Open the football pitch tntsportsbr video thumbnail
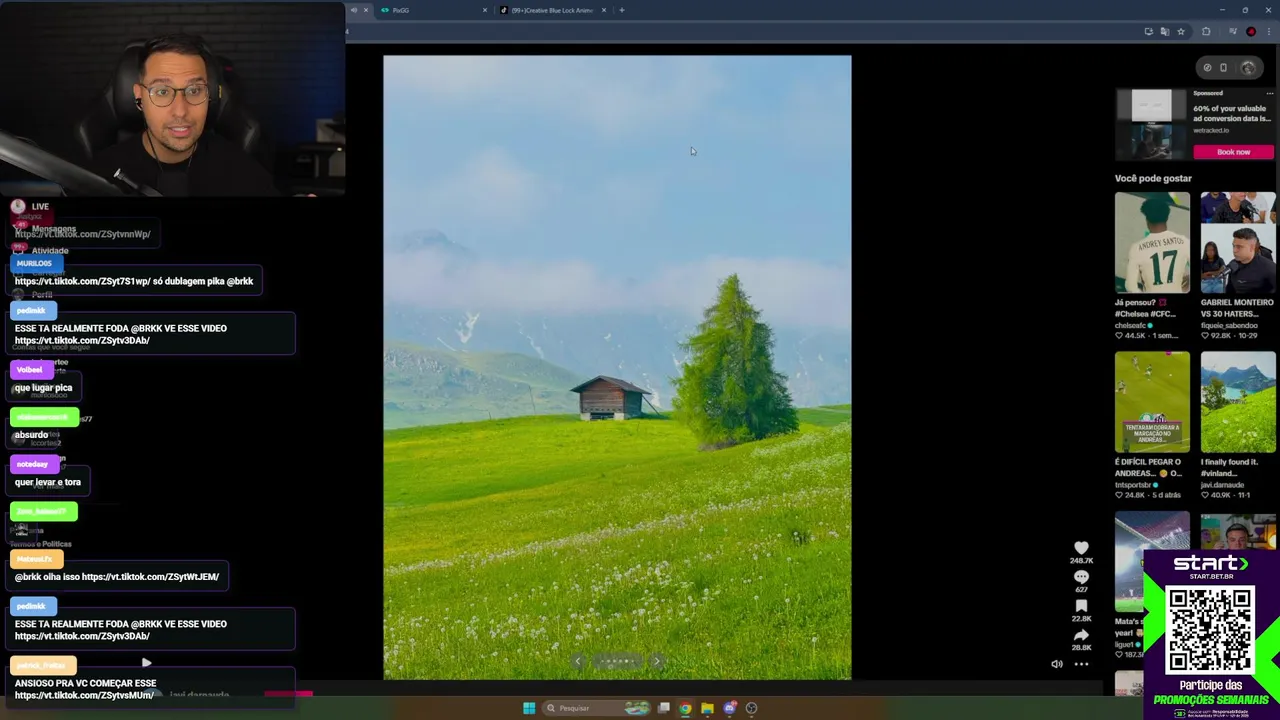1280x720 pixels. pos(1152,402)
